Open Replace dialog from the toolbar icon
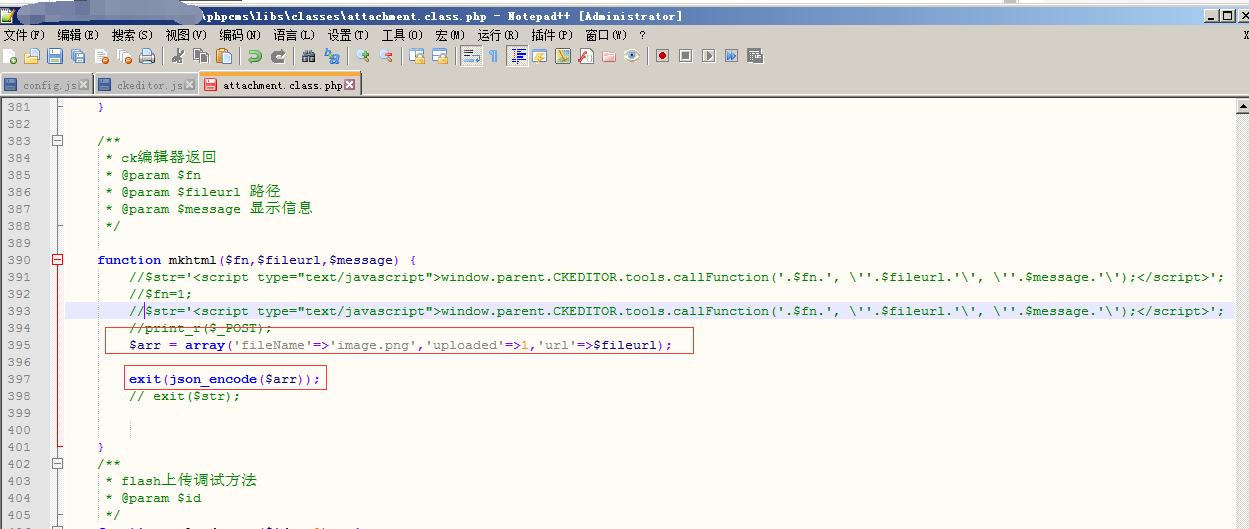This screenshot has width=1249, height=529. point(332,56)
